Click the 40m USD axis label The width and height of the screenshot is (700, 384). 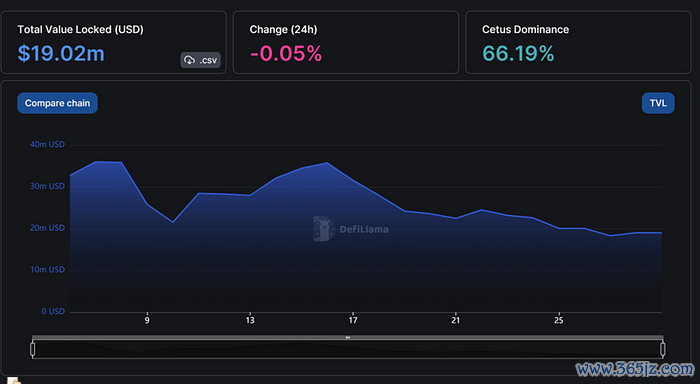coord(47,144)
